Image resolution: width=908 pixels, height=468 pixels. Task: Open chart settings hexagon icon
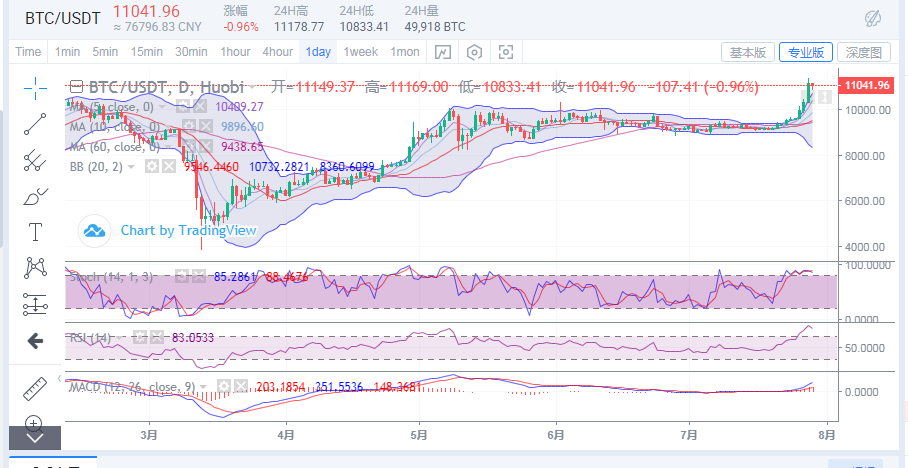pyautogui.click(x=474, y=52)
